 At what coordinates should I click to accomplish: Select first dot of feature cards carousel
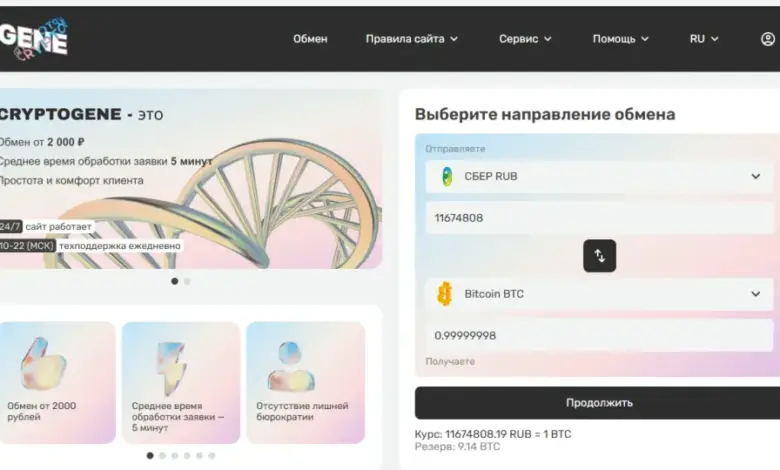coord(150,455)
